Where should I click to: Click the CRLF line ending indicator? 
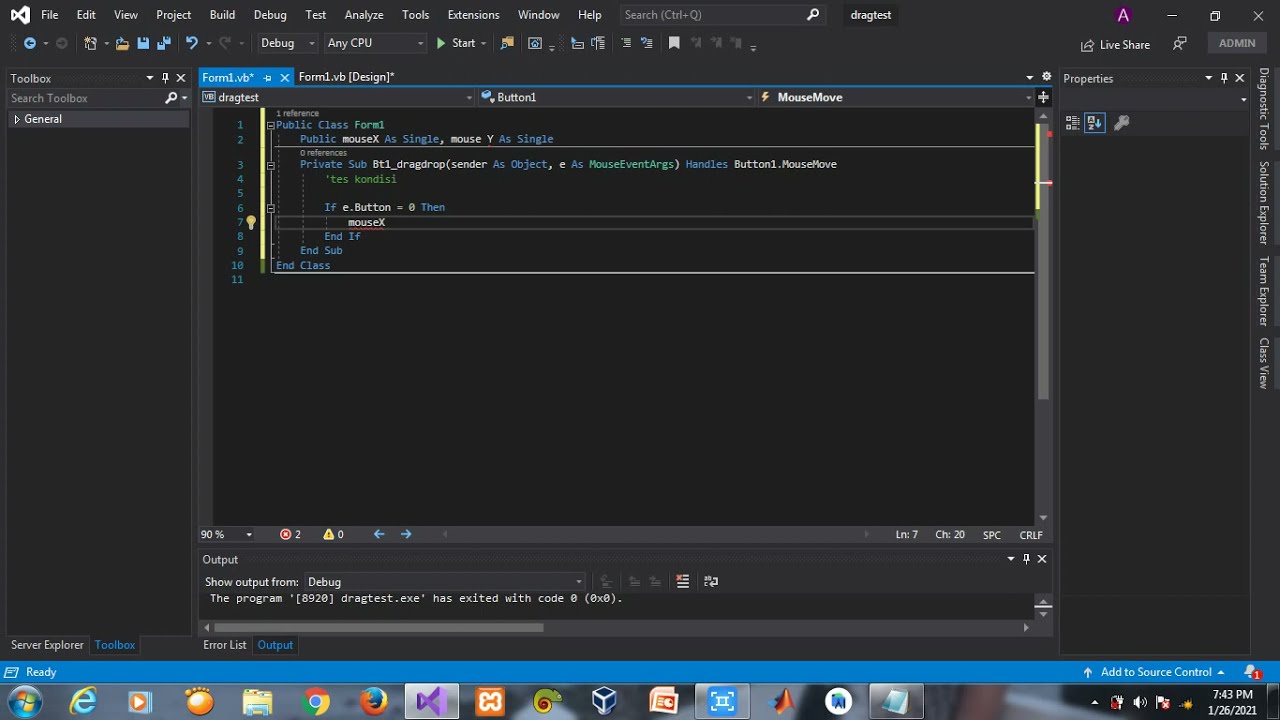coord(1030,535)
